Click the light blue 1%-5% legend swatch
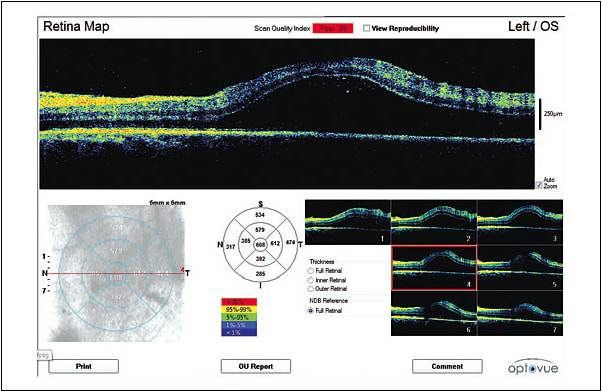Image resolution: width=602 pixels, height=392 pixels. [239, 325]
